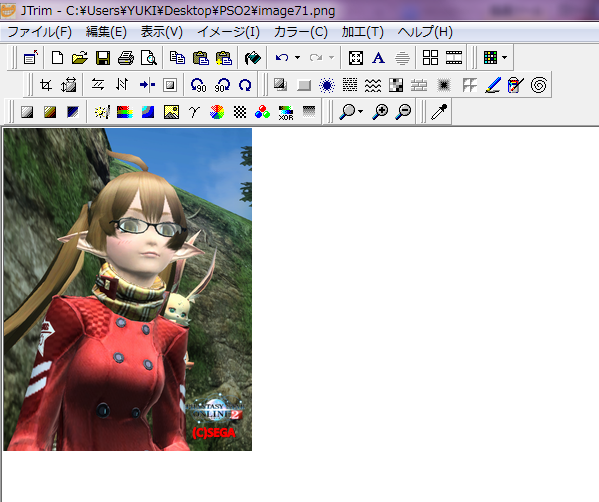599x502 pixels.
Task: Click the Save floppy disk icon
Action: pyautogui.click(x=103, y=58)
